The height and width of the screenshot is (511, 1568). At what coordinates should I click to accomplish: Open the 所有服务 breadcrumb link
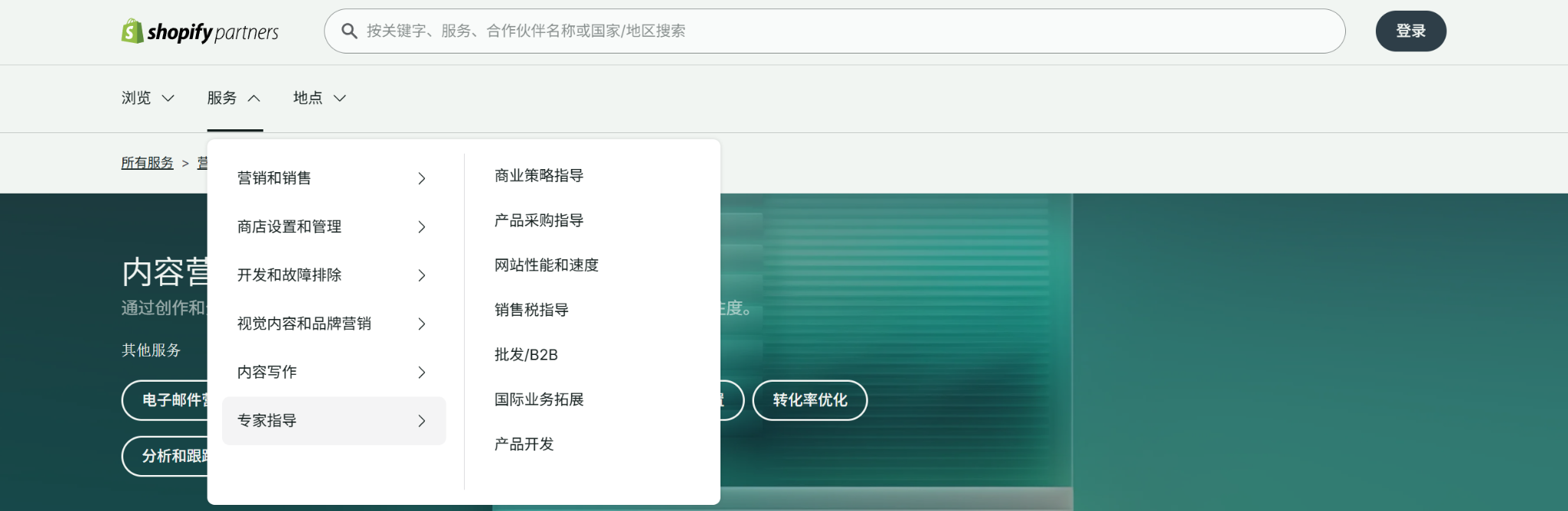point(147,163)
